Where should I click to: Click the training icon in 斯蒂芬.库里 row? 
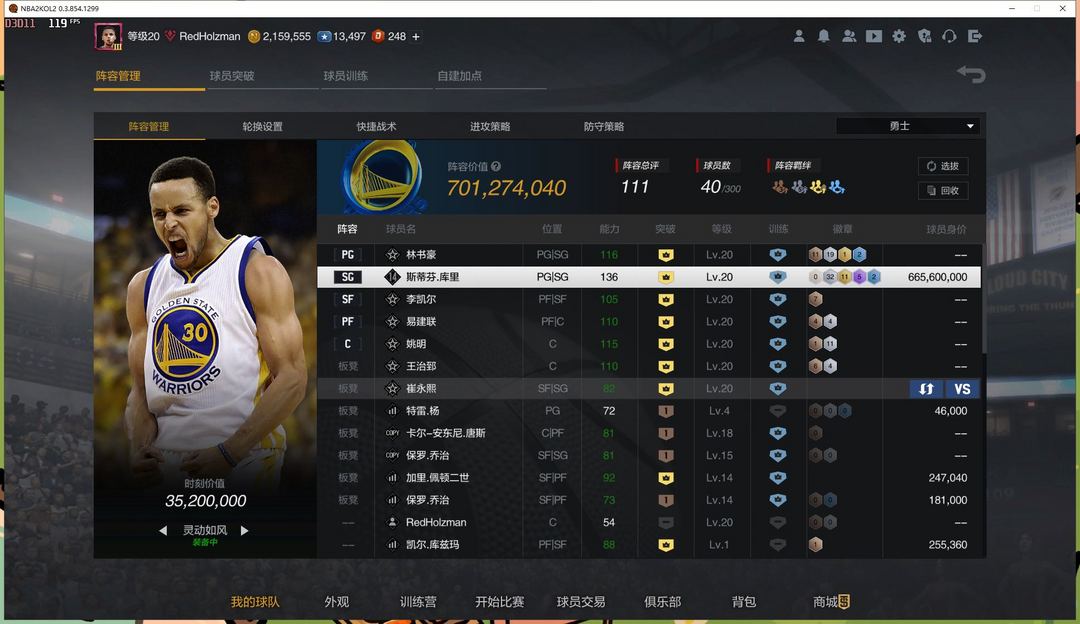pyautogui.click(x=778, y=277)
